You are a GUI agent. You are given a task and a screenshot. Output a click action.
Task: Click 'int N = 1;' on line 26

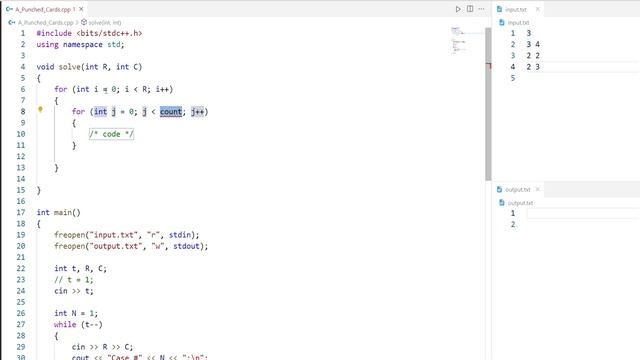click(x=76, y=313)
